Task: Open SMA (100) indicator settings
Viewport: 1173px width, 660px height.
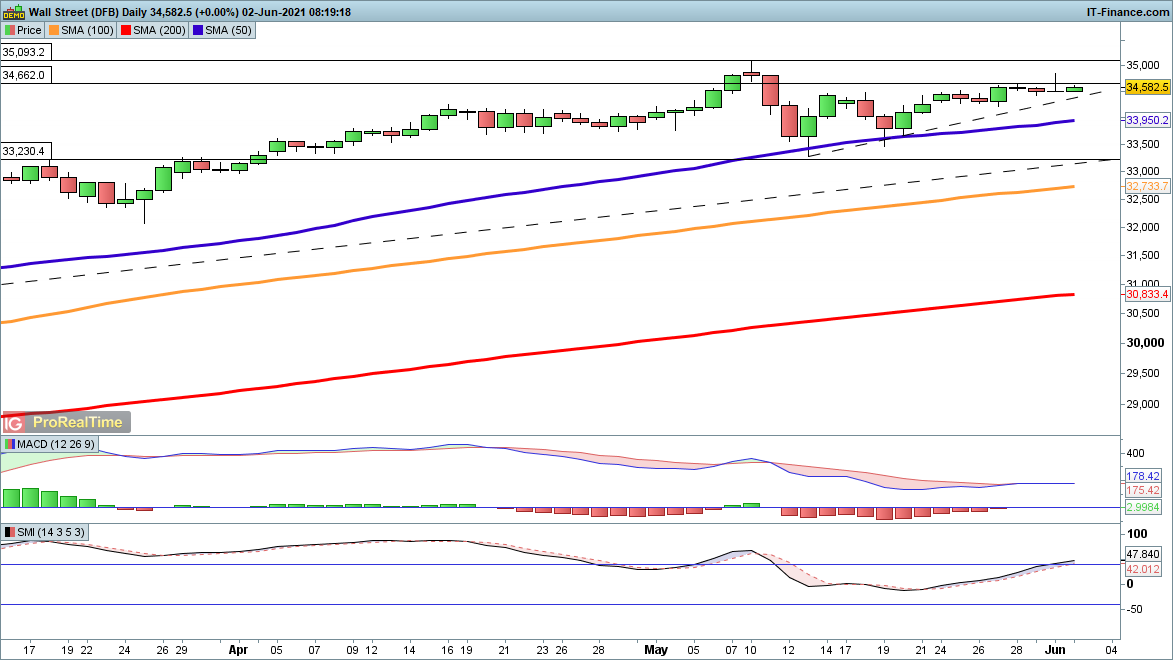Action: pos(86,31)
